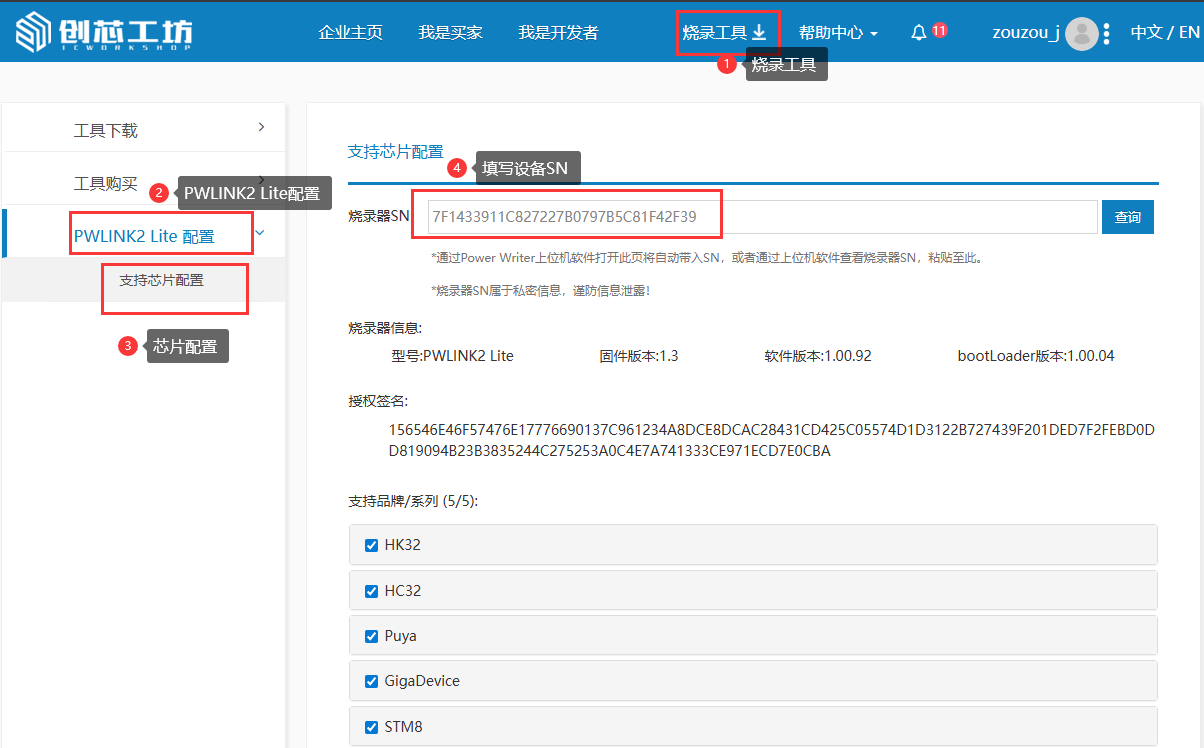Collapse the PWLINK2 Lite 配置 section
Screen dimensions: 1204x748
pos(260,233)
